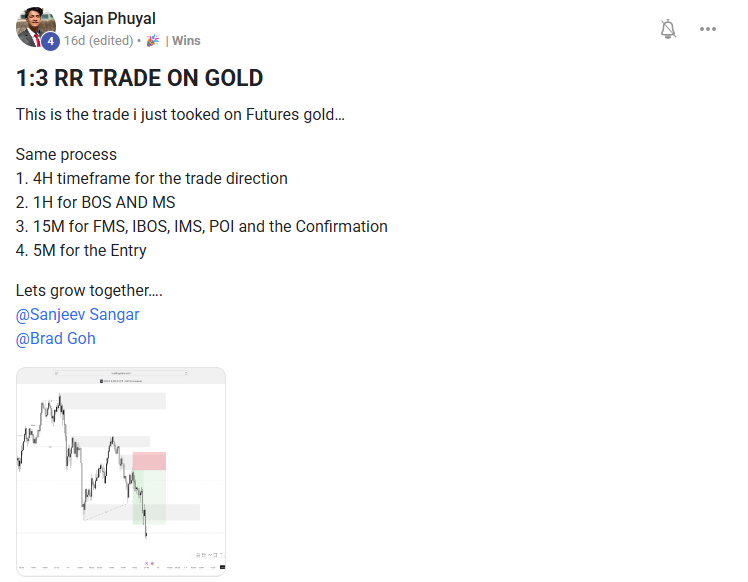Screen dimensions: 748x582
Task: Click the candlestick peak in the chart thumbnail
Action: [x=60, y=398]
